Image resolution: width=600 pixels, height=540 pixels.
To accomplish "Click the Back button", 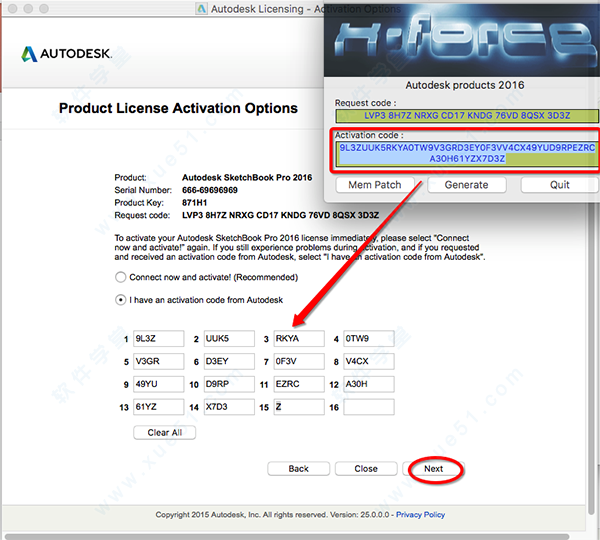I will pos(298,468).
